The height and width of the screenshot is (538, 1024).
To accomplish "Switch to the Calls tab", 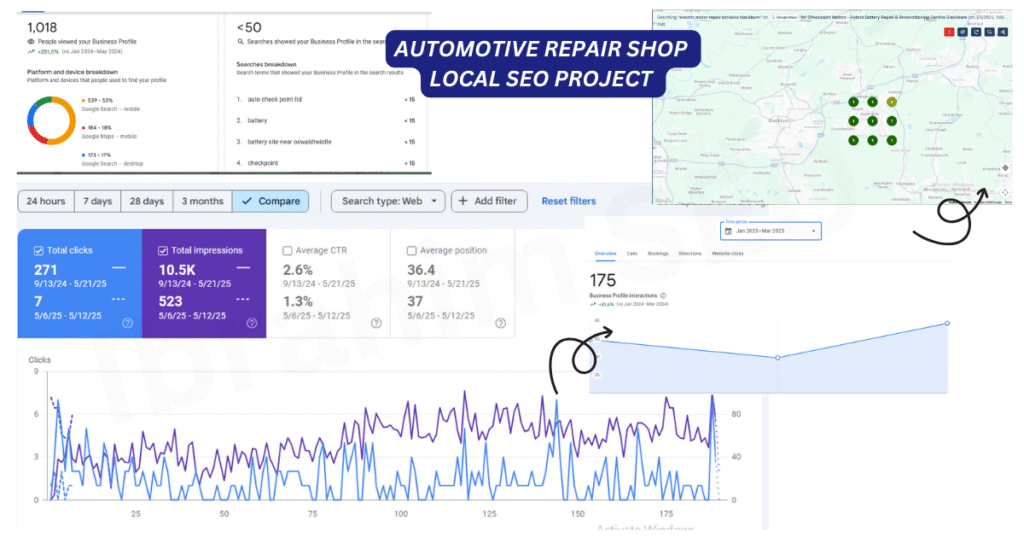I will (632, 255).
